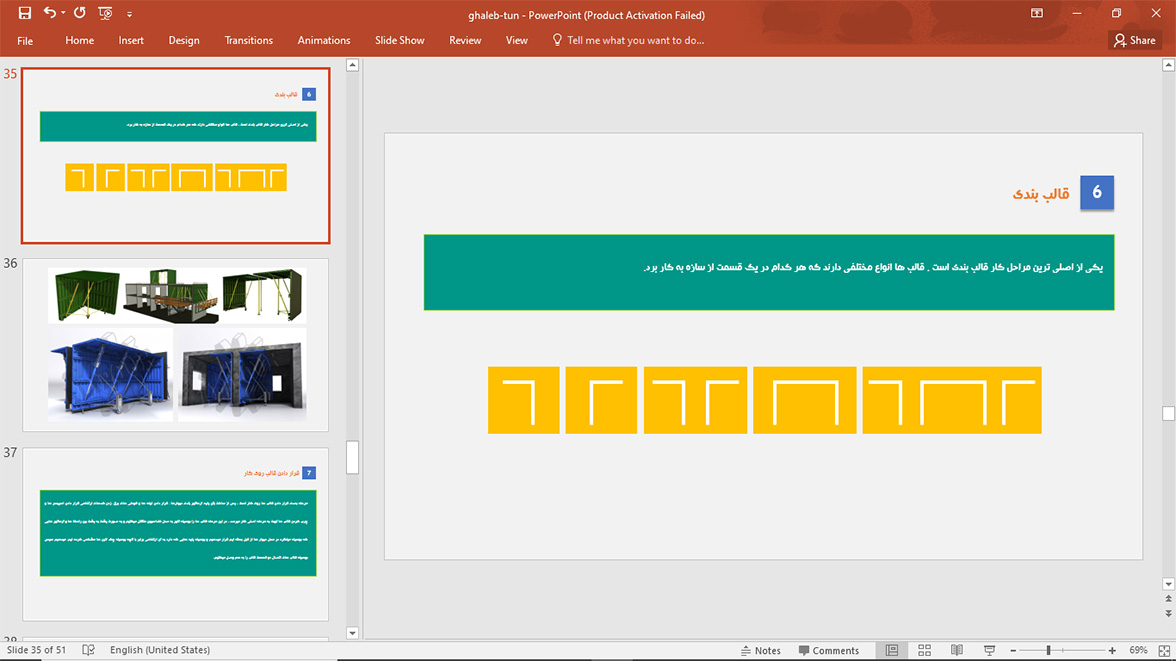This screenshot has height=661, width=1176.
Task: Switch to Slide Show tab
Action: point(400,41)
